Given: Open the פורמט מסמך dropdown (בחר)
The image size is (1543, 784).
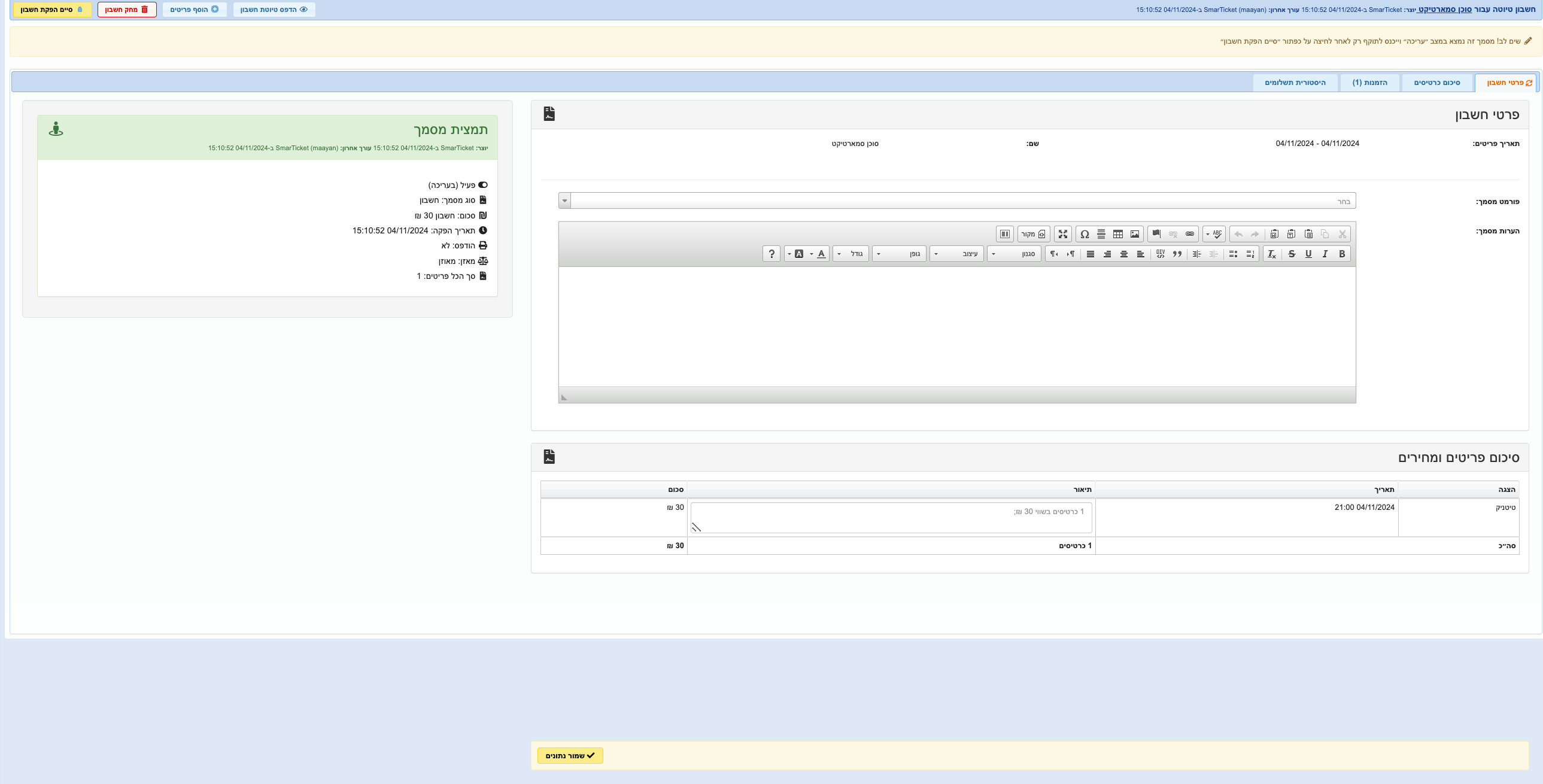Looking at the screenshot, I should click(957, 200).
